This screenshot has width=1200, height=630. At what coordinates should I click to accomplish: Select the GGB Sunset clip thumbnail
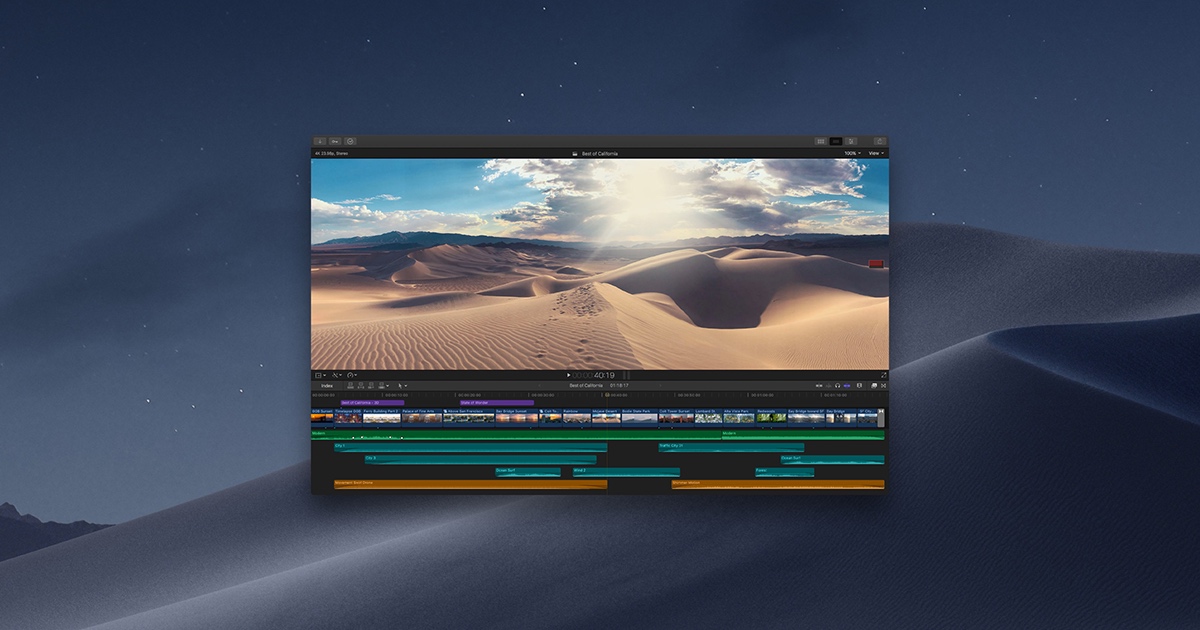322,416
